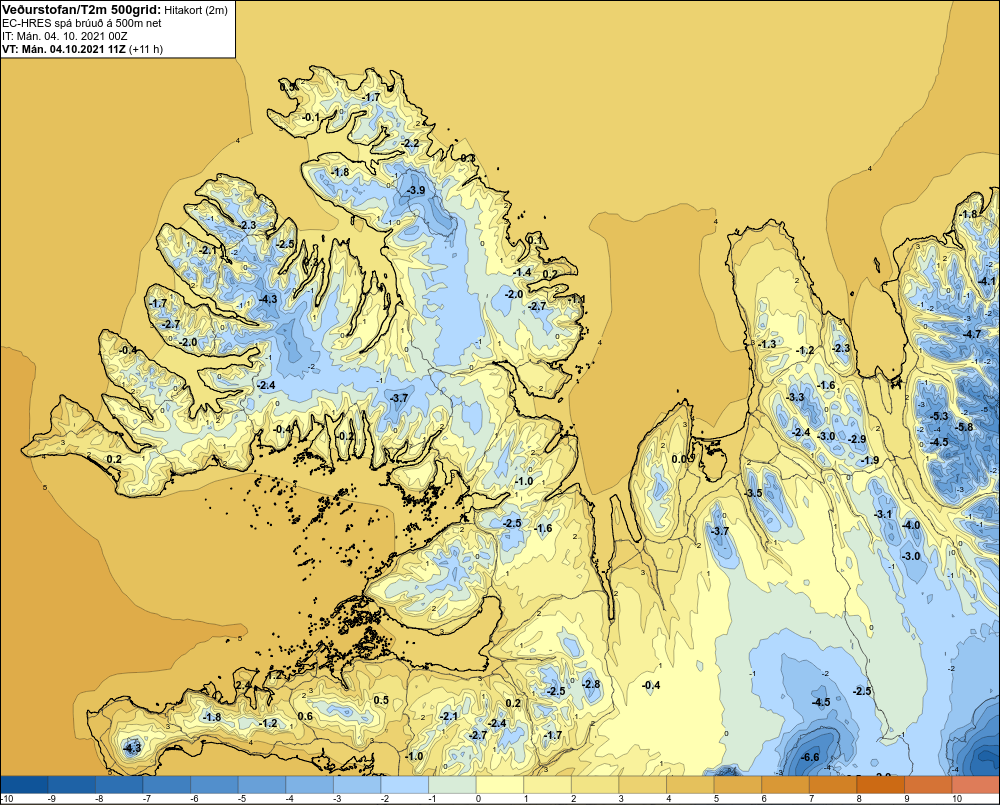Click the -1.9 temperature value
The width and height of the screenshot is (1000, 805).
coord(871,461)
